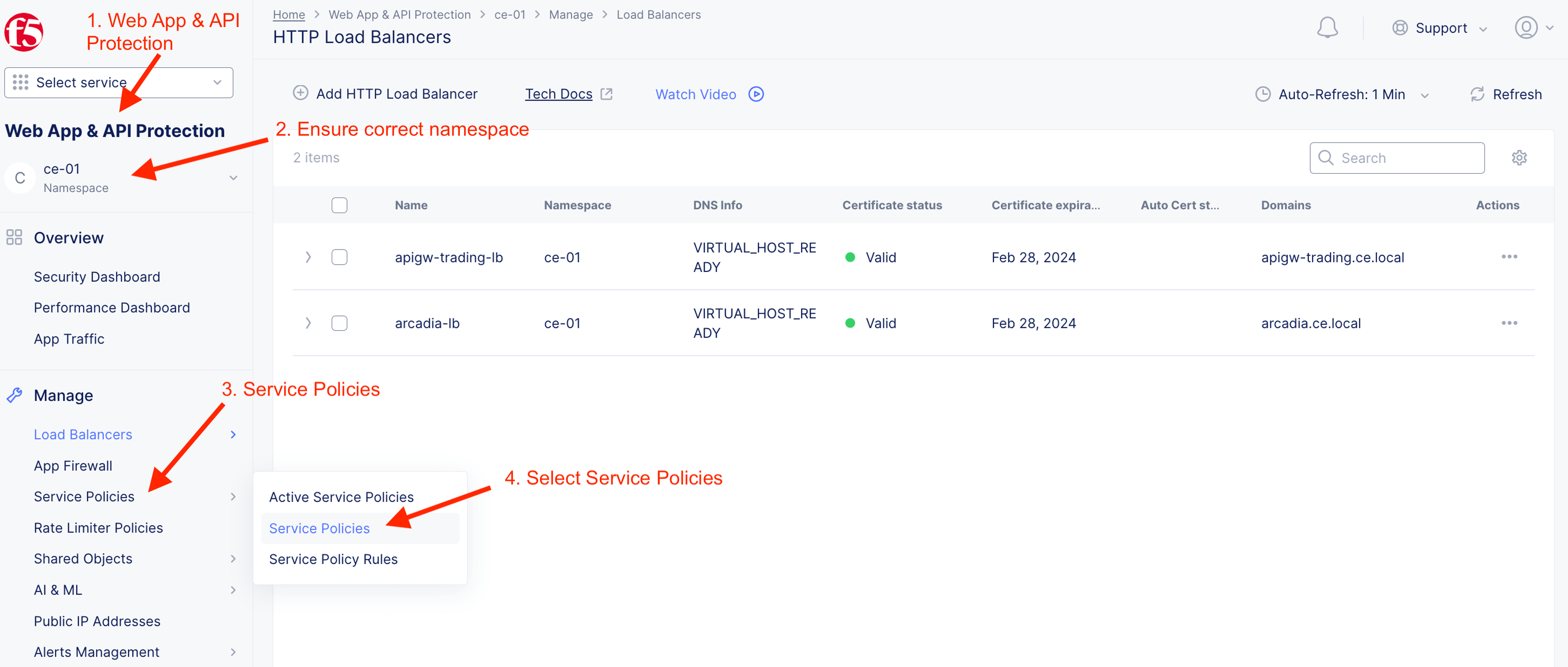The width and height of the screenshot is (1568, 667).
Task: Click the Refresh icon button
Action: tap(1477, 94)
